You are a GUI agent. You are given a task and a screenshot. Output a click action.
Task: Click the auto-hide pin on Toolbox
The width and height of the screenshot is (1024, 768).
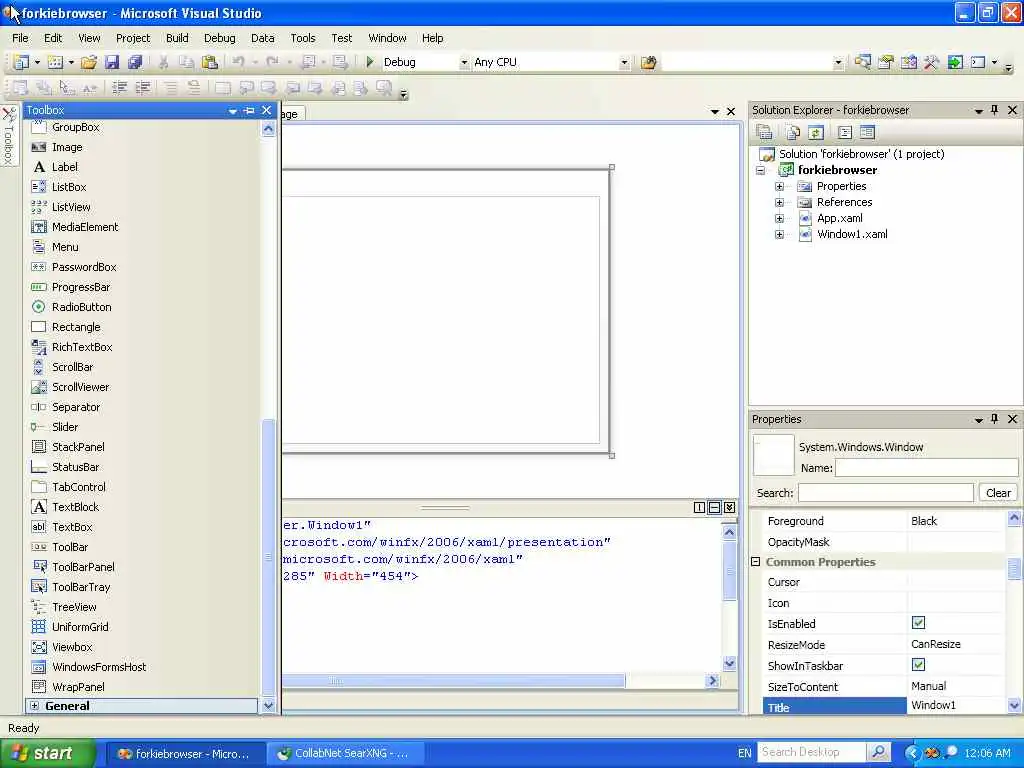tap(249, 110)
